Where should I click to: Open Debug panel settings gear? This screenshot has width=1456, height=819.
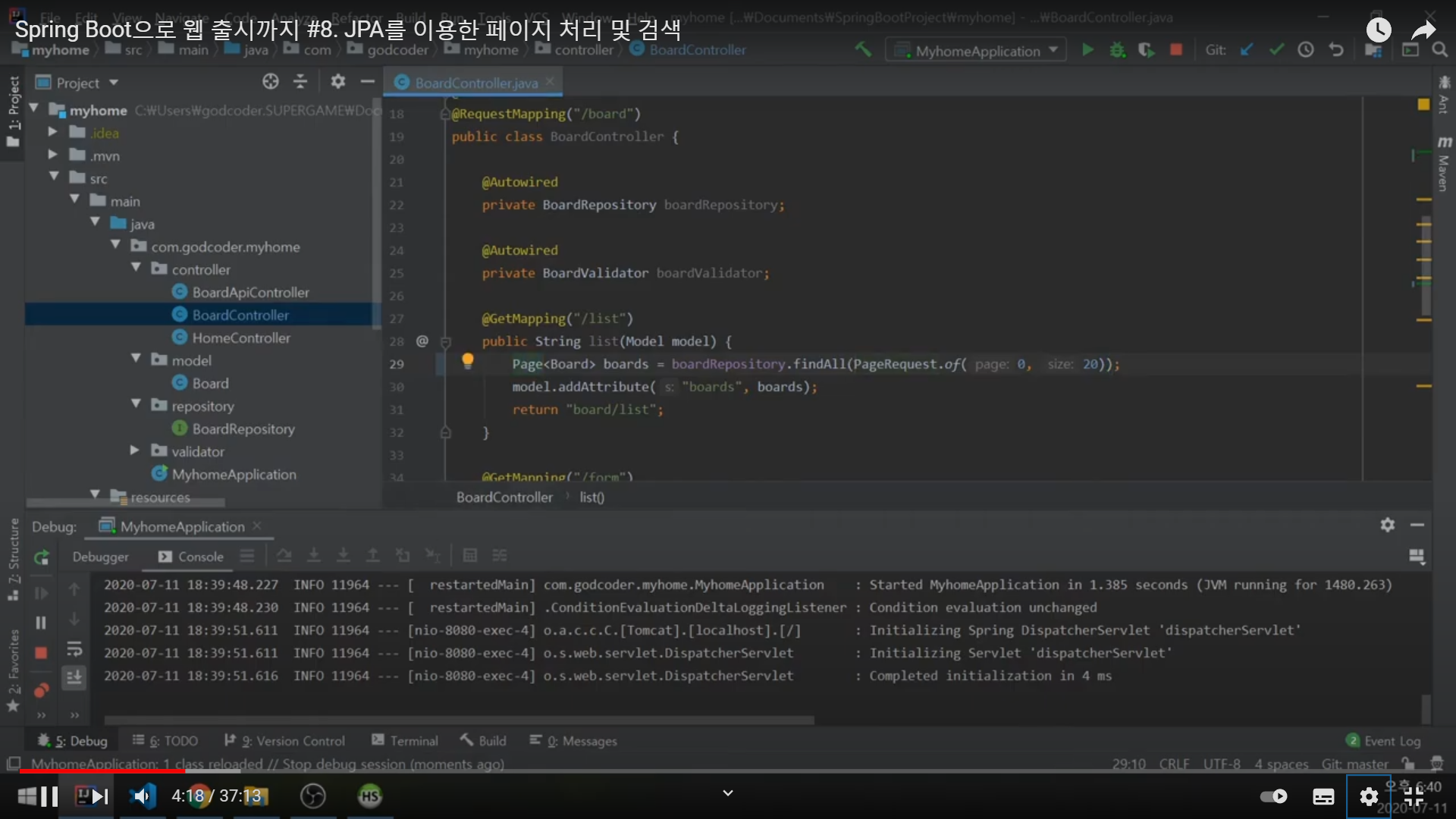pyautogui.click(x=1388, y=525)
